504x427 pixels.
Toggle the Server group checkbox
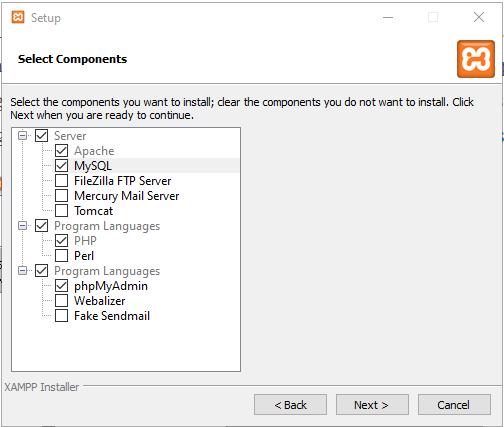[42, 135]
